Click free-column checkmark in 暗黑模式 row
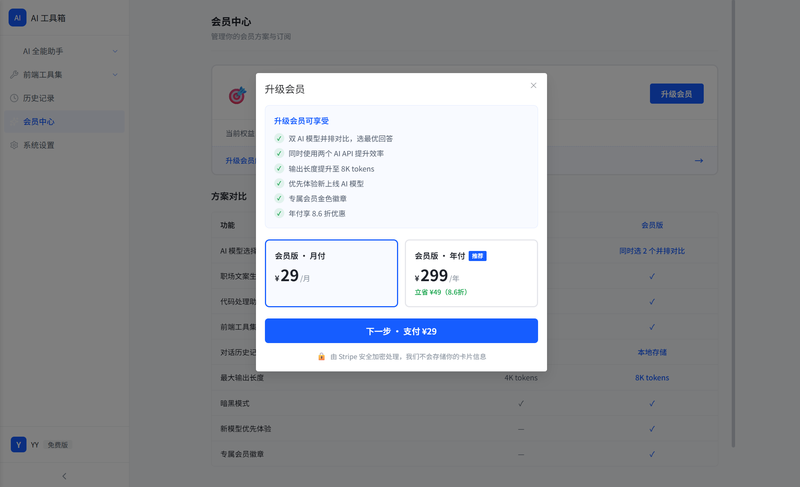The width and height of the screenshot is (800, 487). [521, 403]
